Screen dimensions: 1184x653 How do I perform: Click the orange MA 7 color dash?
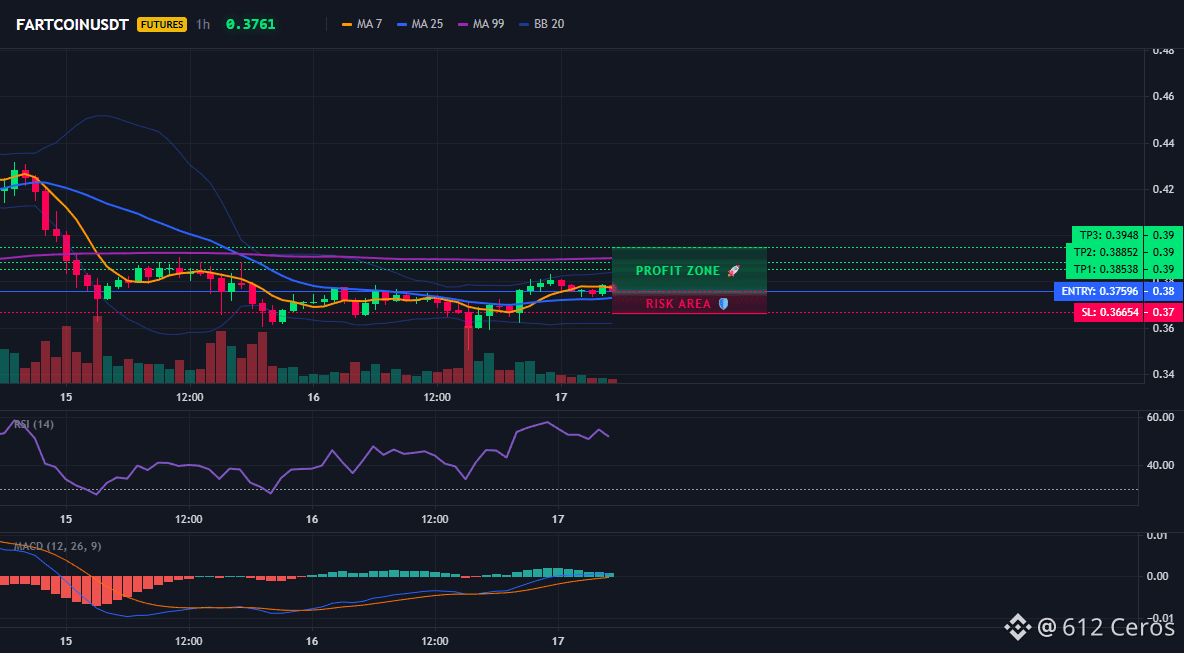[347, 24]
